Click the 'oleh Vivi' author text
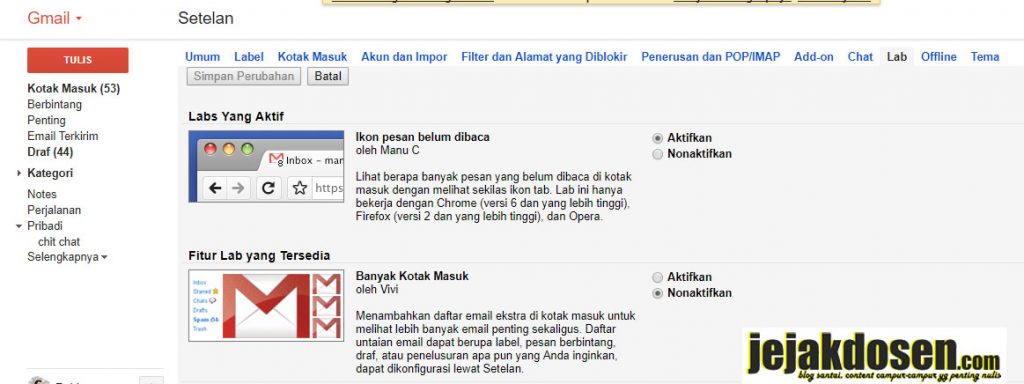 click(377, 289)
